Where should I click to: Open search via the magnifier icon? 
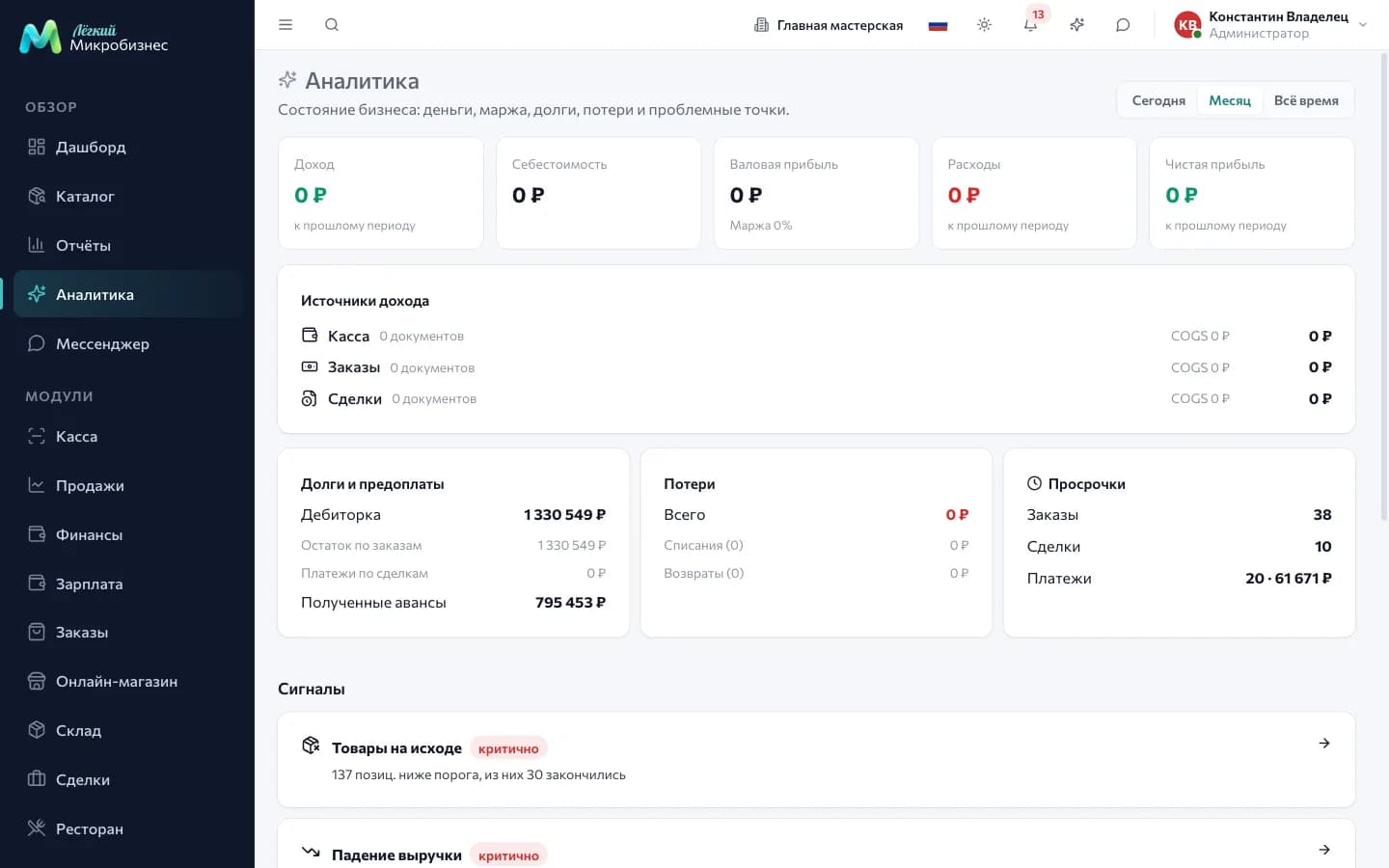click(332, 25)
